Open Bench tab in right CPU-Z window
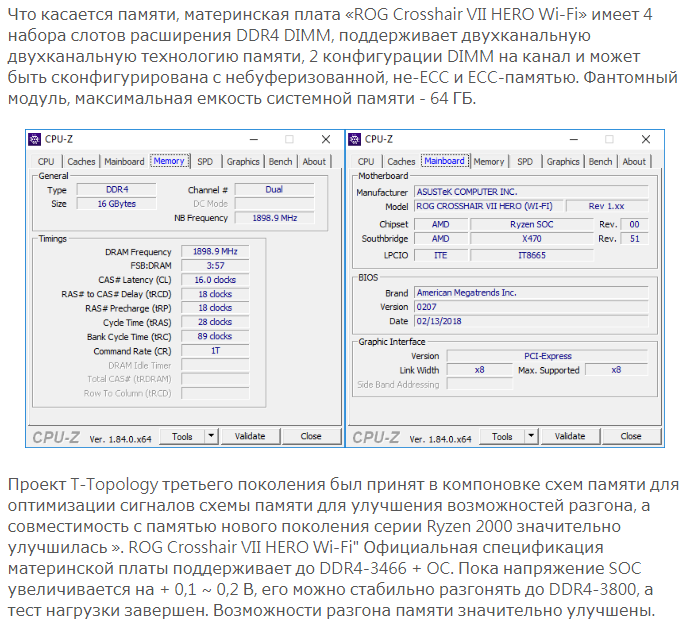Screen dimensions: 689x631 click(x=600, y=162)
